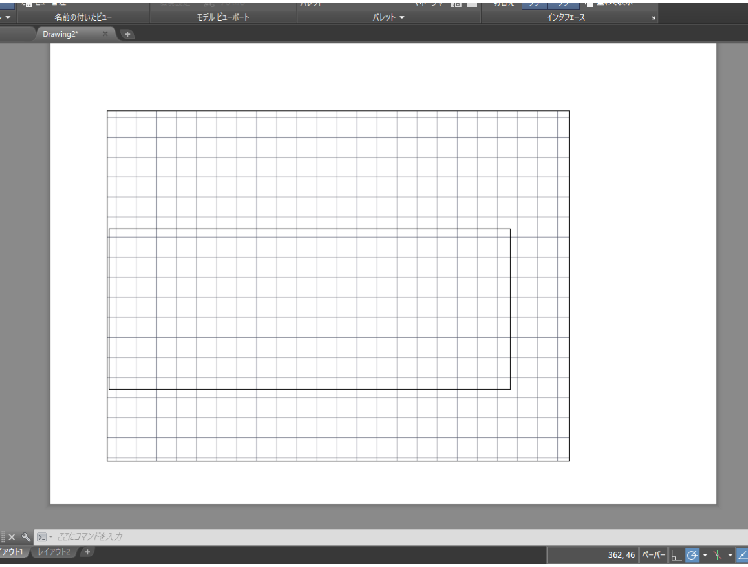Switch to the レイアウト1 layout tab
748x567 pixels.
(x=12, y=552)
